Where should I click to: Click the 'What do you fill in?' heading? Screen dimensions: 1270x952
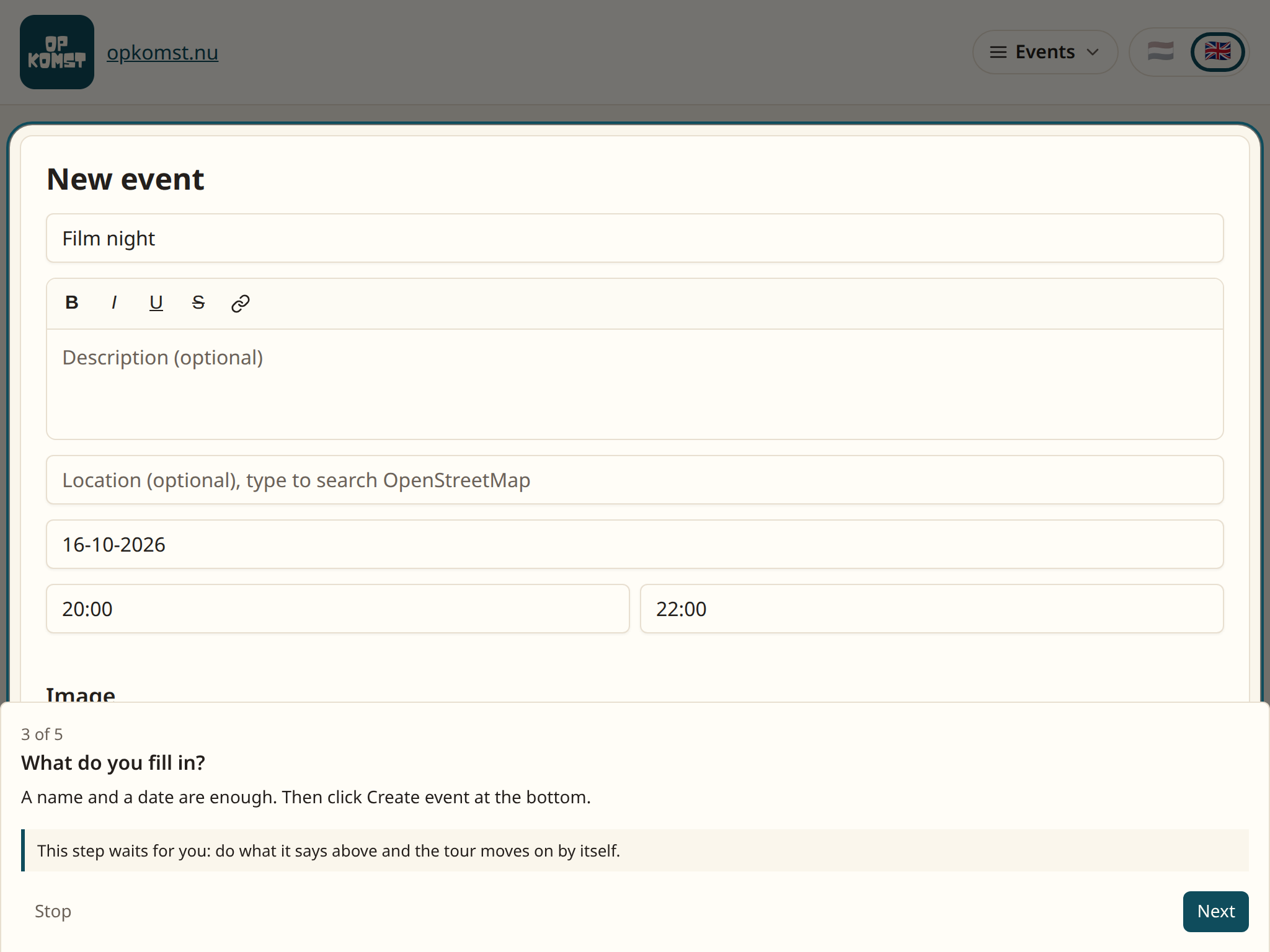click(113, 763)
